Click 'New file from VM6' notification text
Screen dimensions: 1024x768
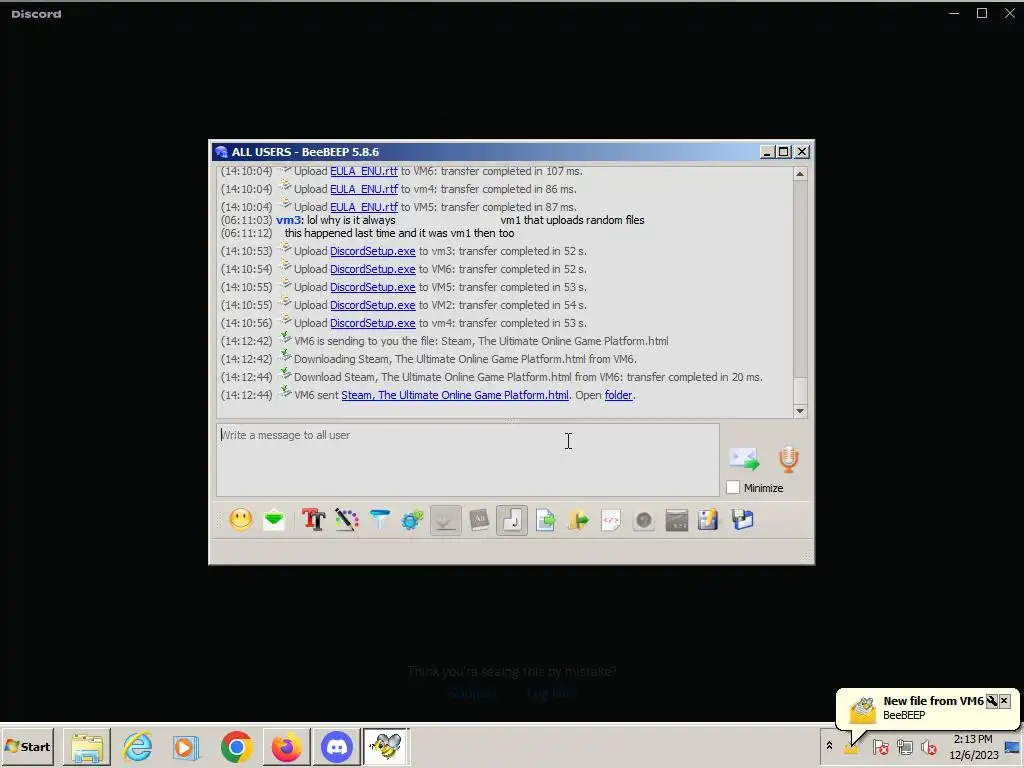click(x=933, y=701)
